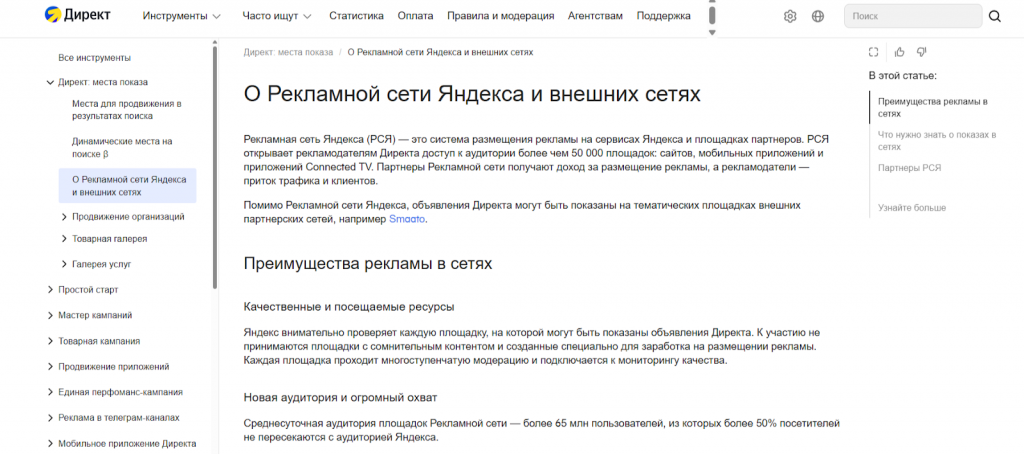This screenshot has width=1024, height=454.
Task: Click the Новая аудитория и огромный охват subheading
Action: (x=340, y=397)
